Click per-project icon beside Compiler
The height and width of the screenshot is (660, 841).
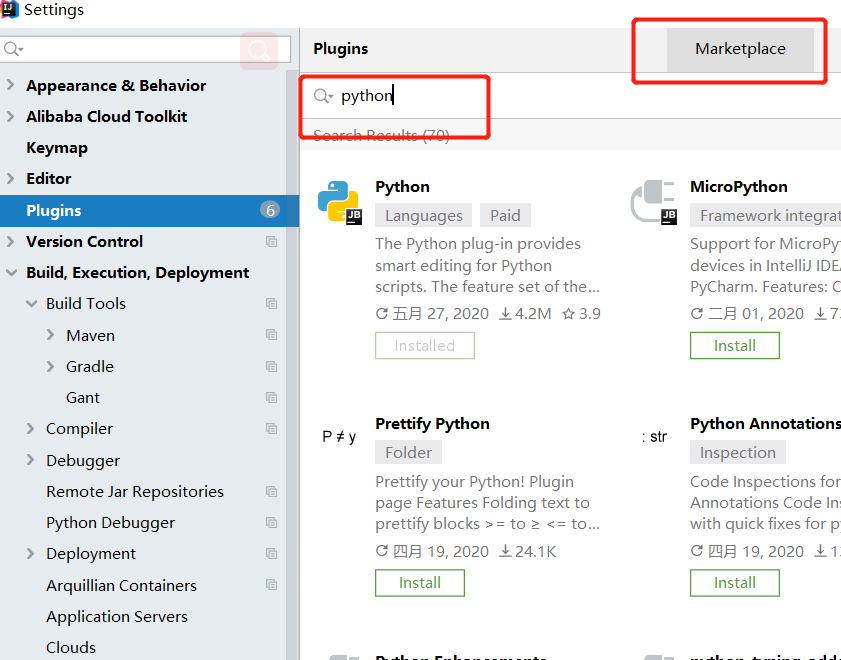(x=271, y=429)
